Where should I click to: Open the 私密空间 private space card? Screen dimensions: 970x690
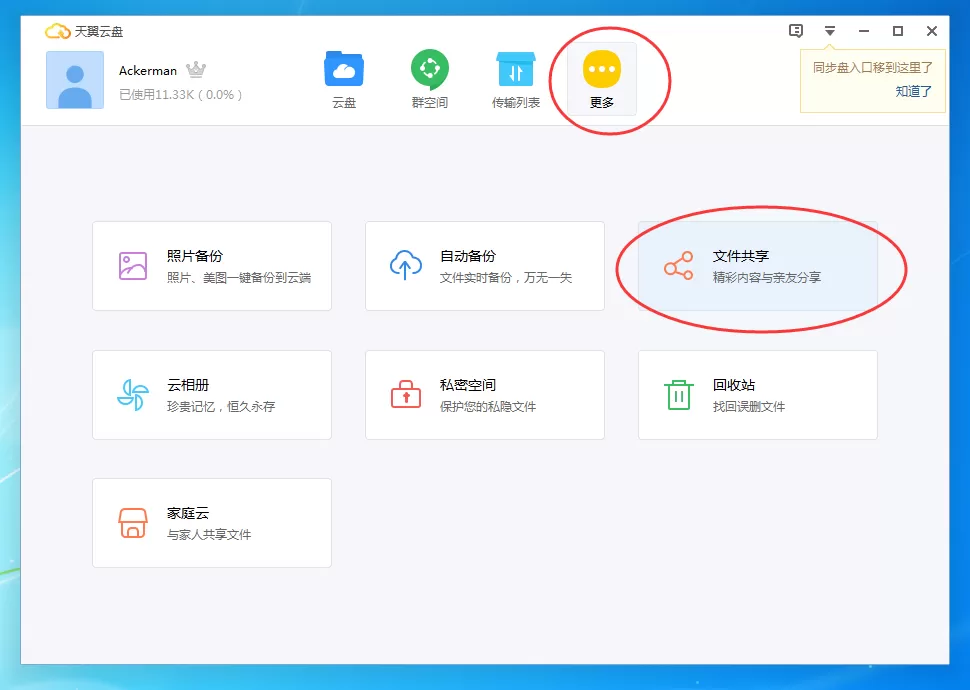point(485,395)
